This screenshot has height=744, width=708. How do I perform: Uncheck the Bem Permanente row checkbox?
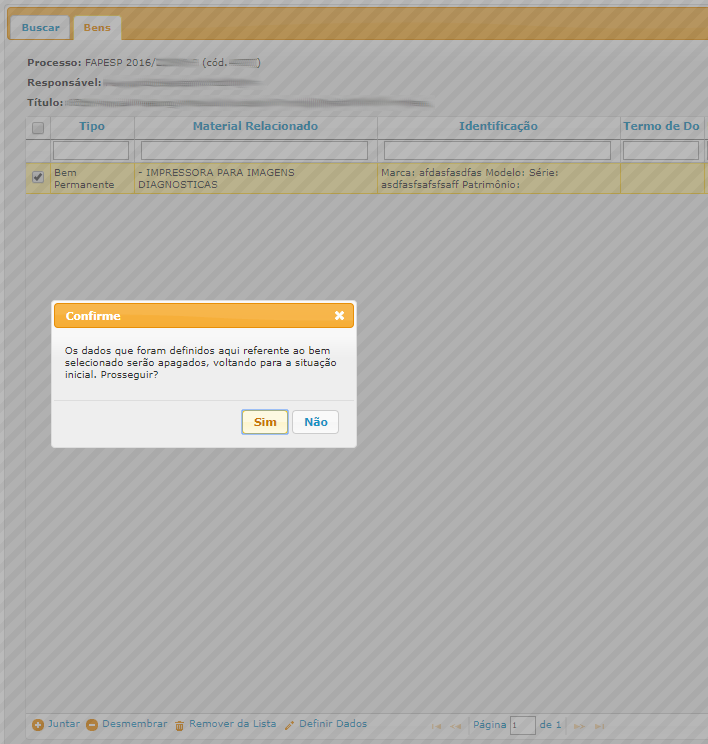(x=38, y=177)
